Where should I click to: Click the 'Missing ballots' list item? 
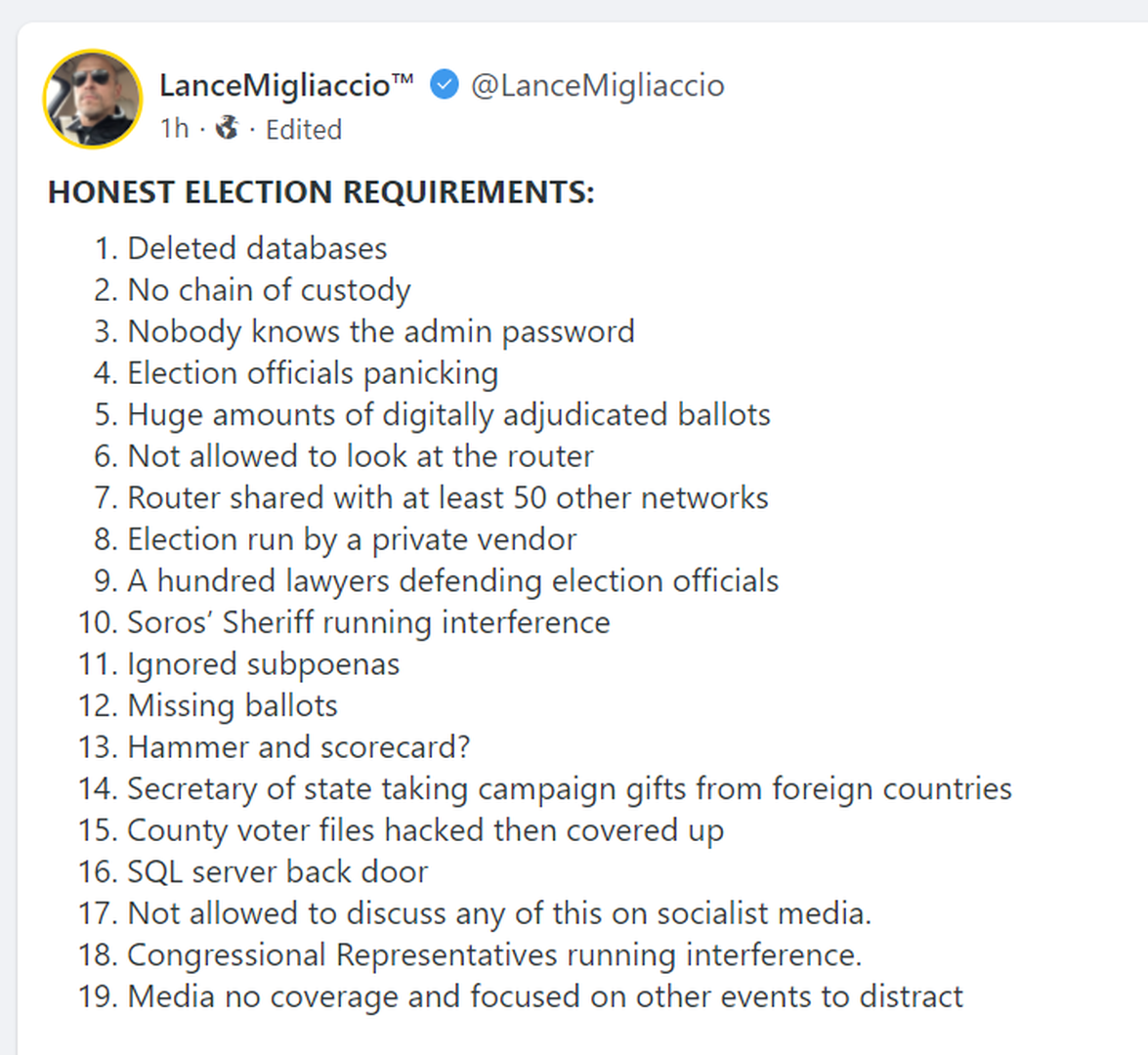233,705
